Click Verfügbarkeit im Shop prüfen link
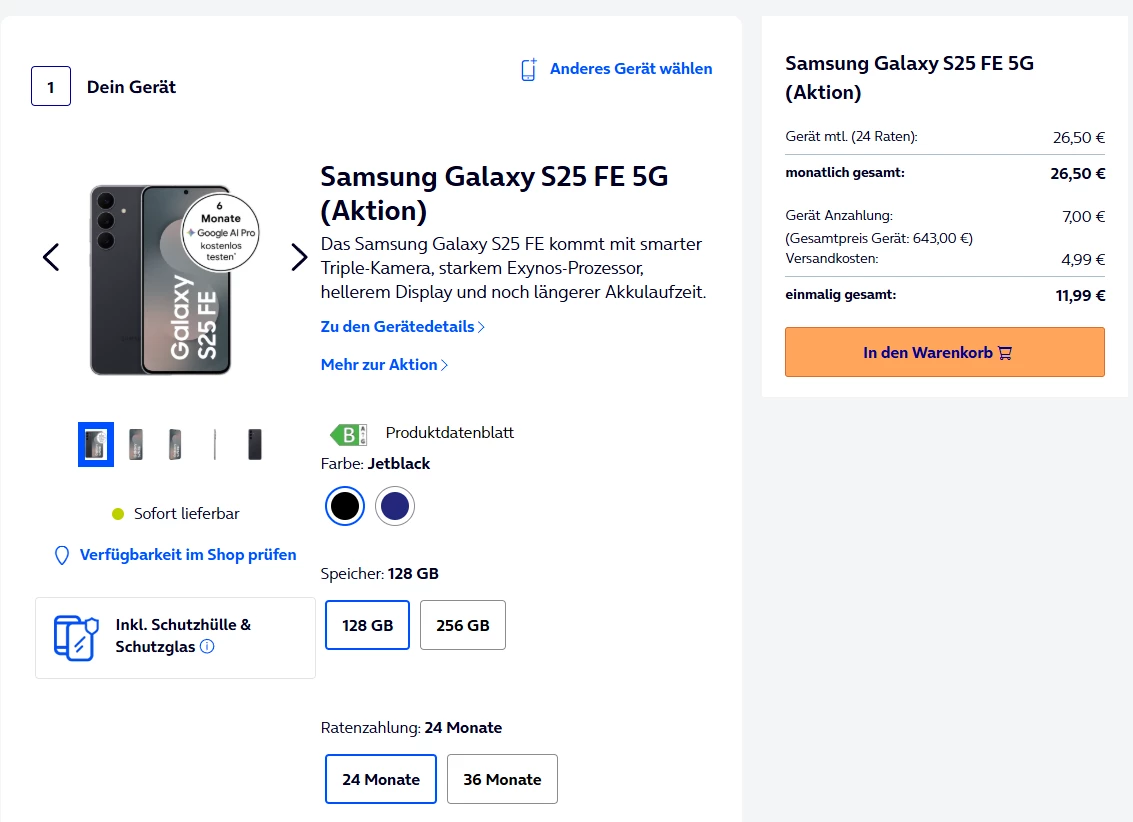1133x822 pixels. click(x=188, y=555)
